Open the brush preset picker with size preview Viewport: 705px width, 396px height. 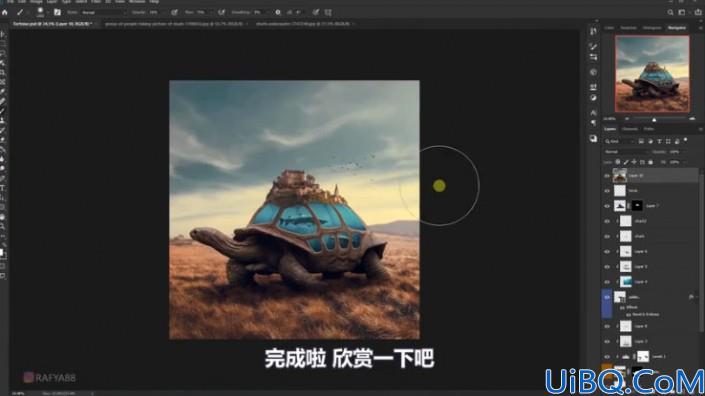coord(40,12)
